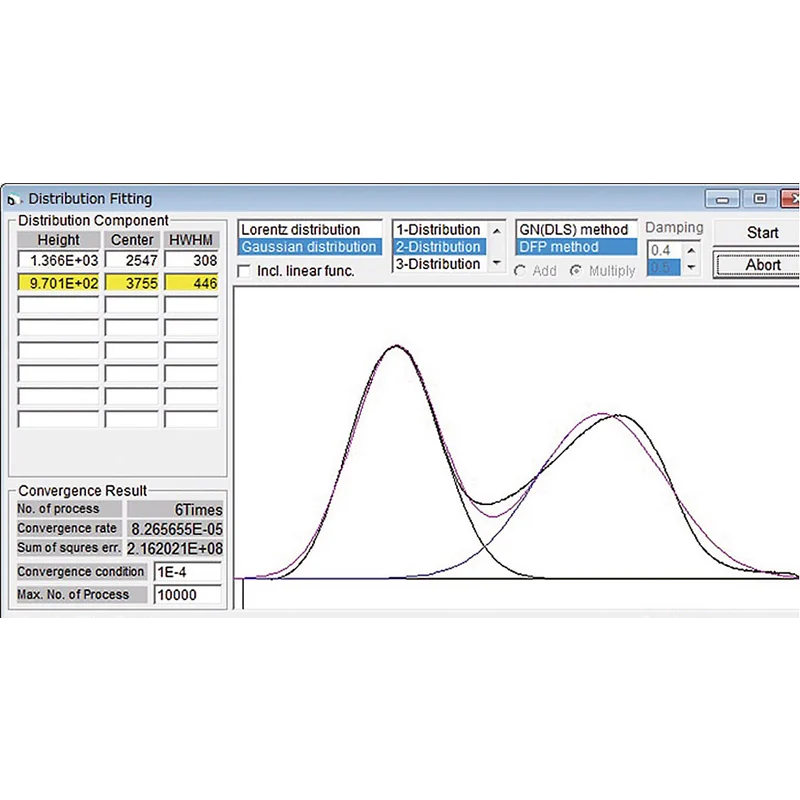Edit highlighted HWHM field 446

coord(191,283)
